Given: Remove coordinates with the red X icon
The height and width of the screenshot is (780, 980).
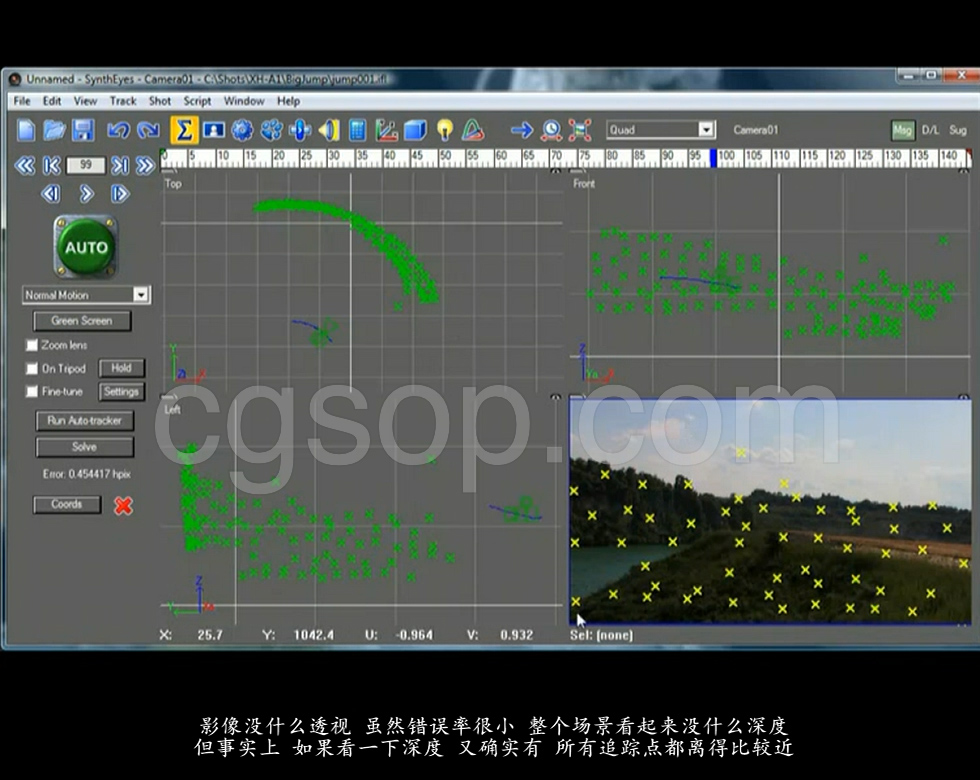Looking at the screenshot, I should [124, 505].
